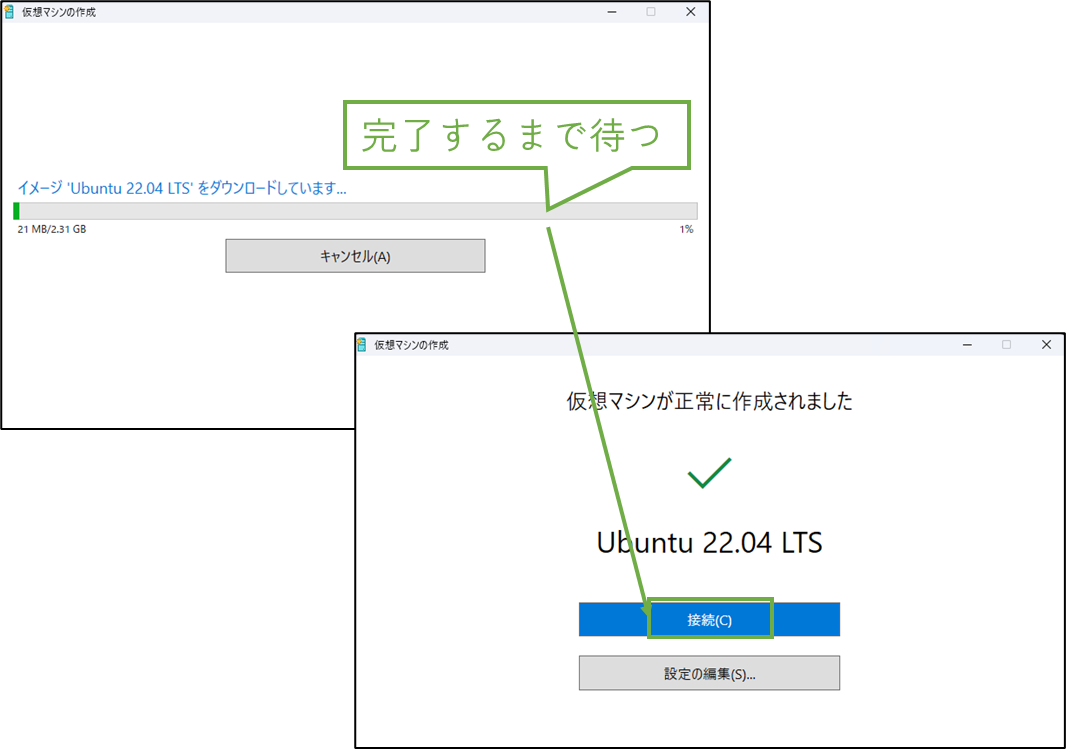Screen dimensions: 1066x749
Task: Click the green checkmark success icon
Action: coord(709,474)
